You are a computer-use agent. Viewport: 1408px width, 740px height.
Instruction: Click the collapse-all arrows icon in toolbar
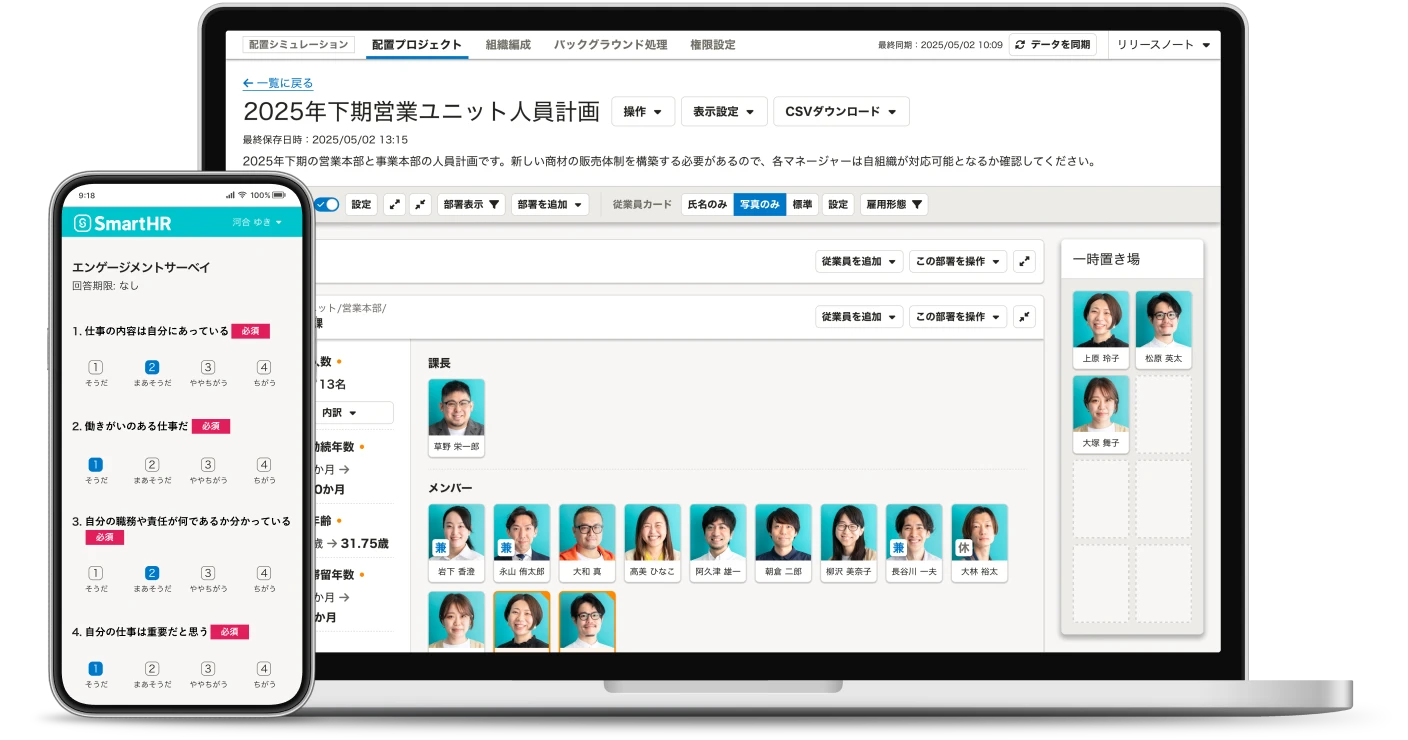coord(420,205)
